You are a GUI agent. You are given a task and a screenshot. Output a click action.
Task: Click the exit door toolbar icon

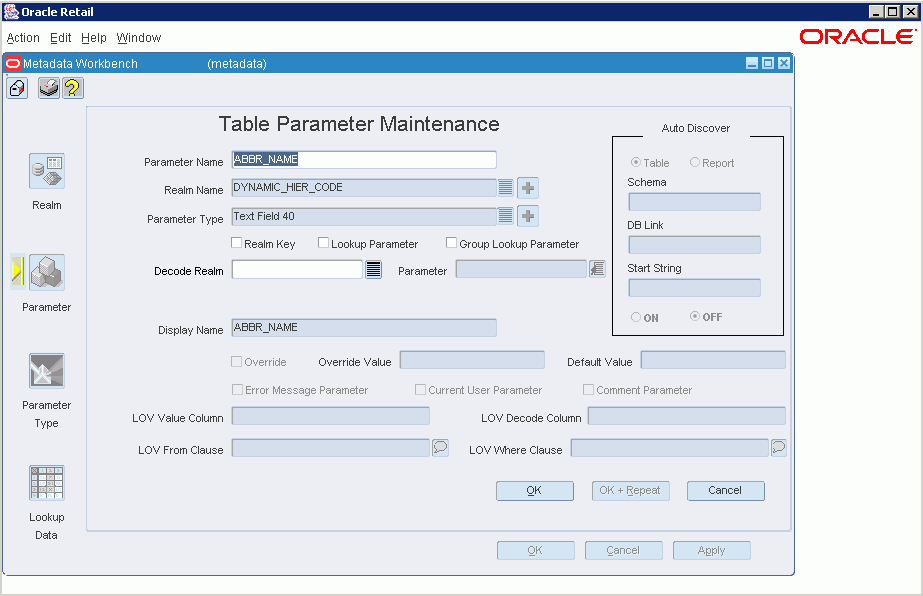[x=17, y=88]
